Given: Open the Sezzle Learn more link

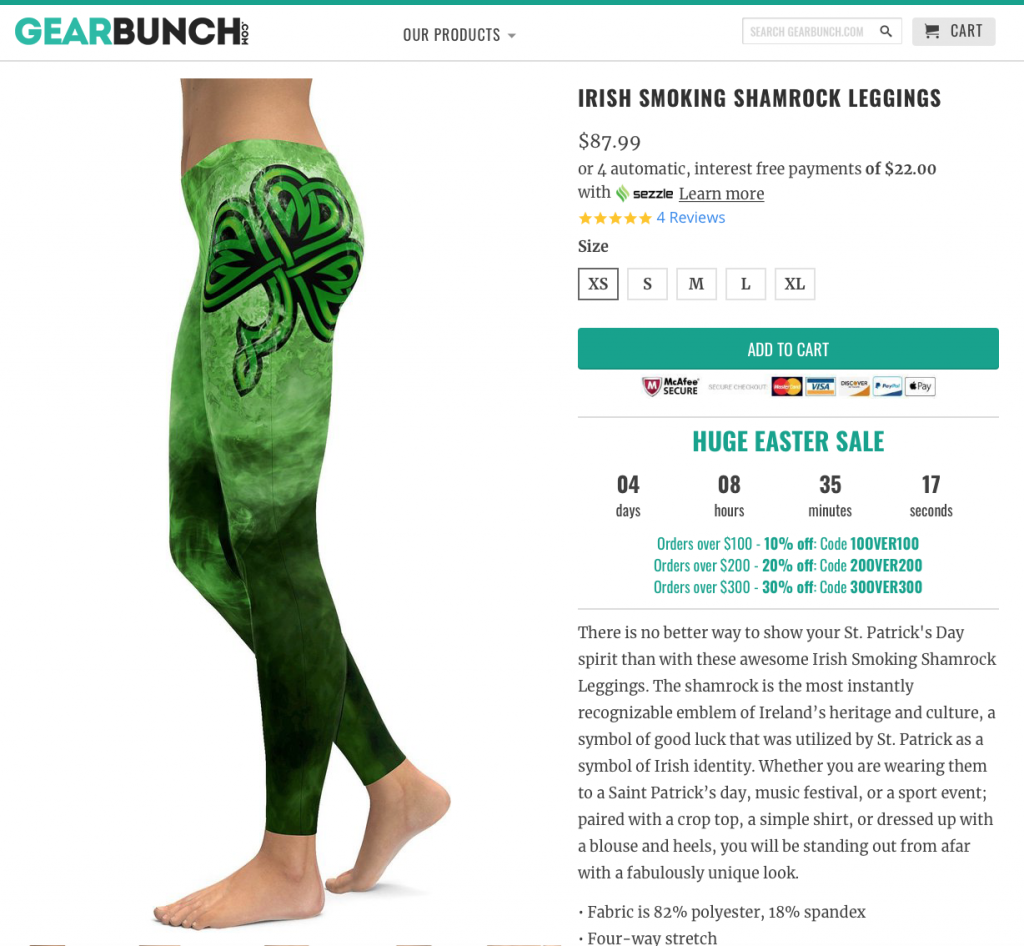Looking at the screenshot, I should tap(721, 194).
